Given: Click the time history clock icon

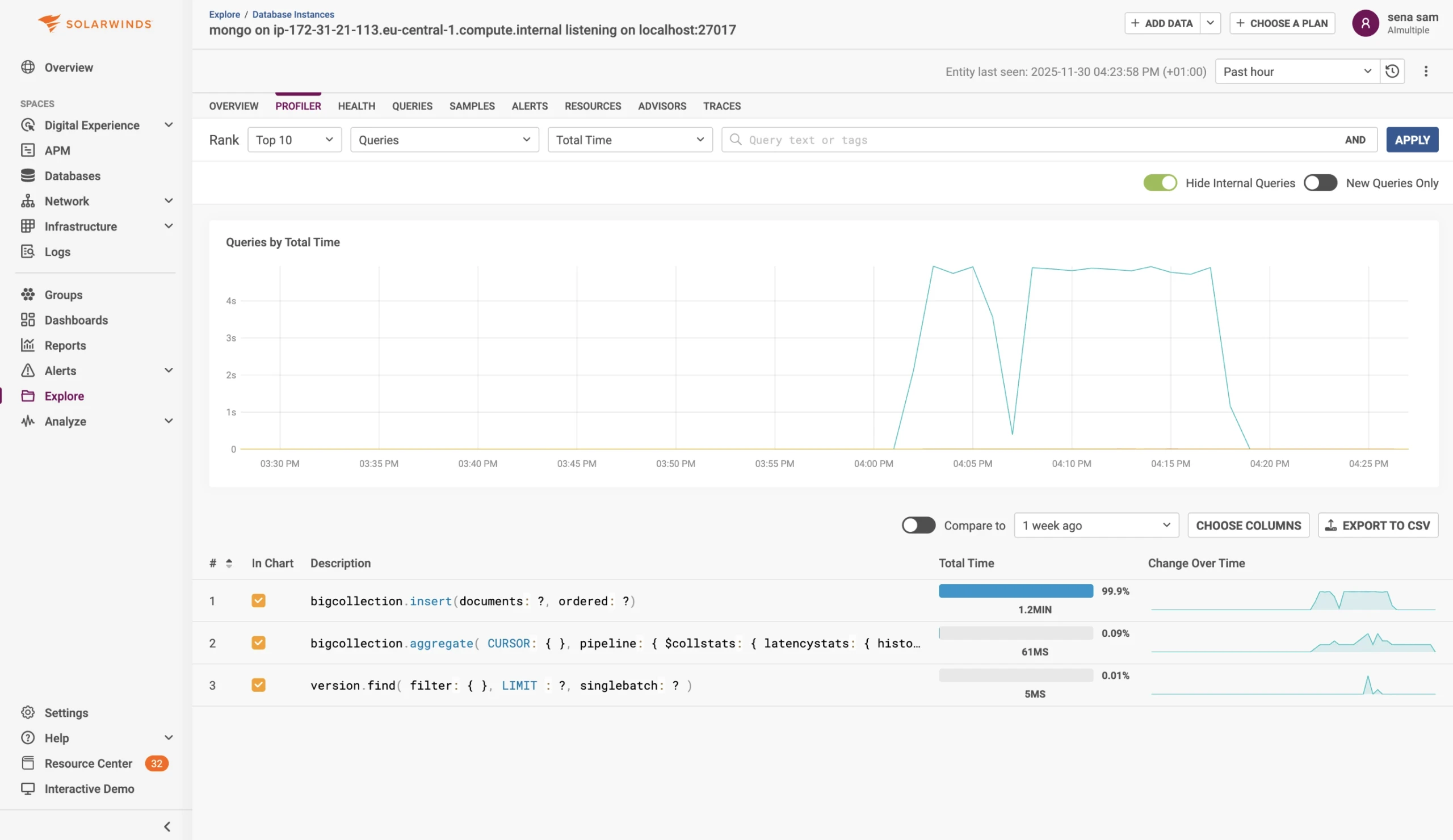Looking at the screenshot, I should point(1392,72).
